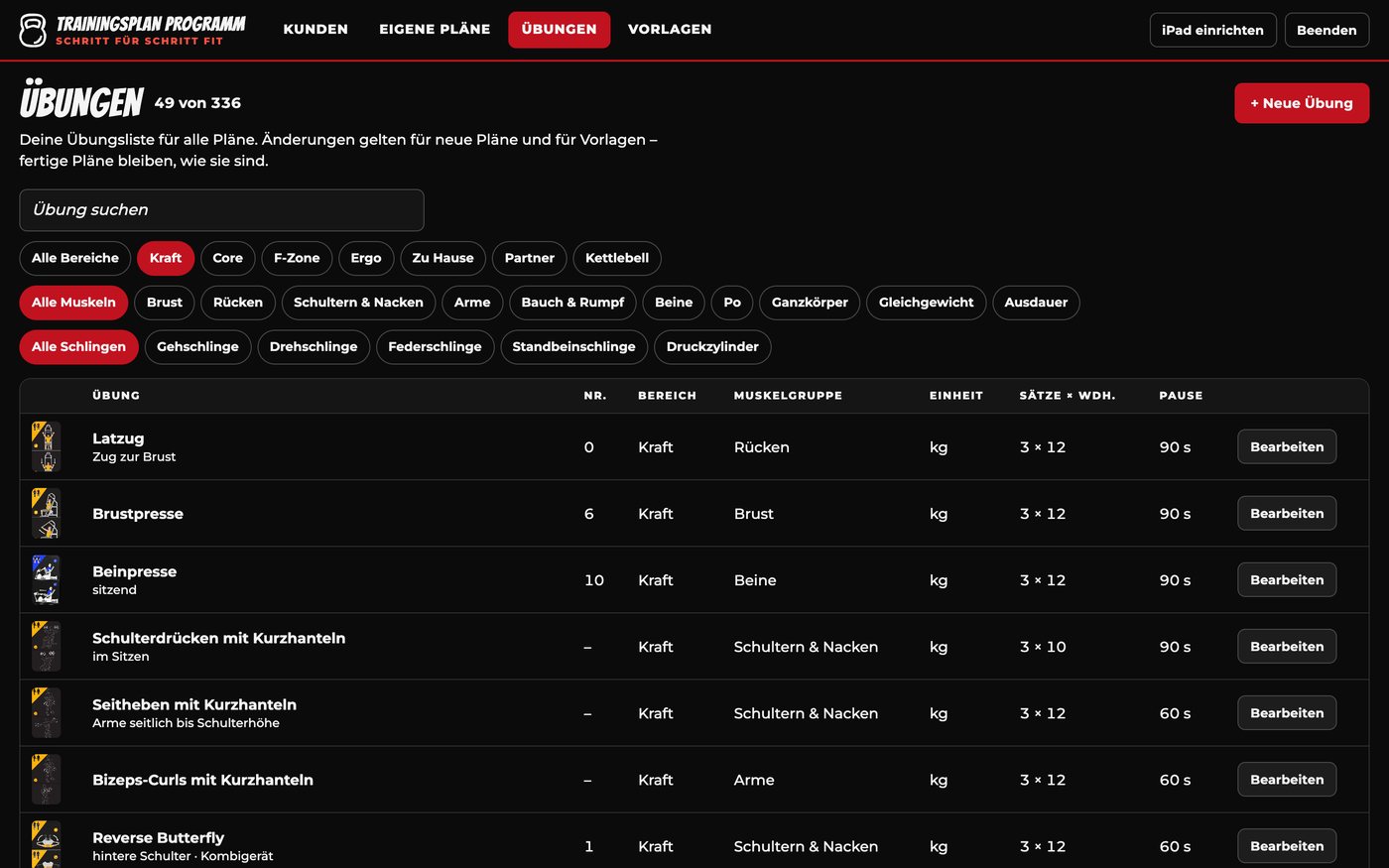Enable the F-Zone filter
The height and width of the screenshot is (868, 1389).
click(x=297, y=258)
